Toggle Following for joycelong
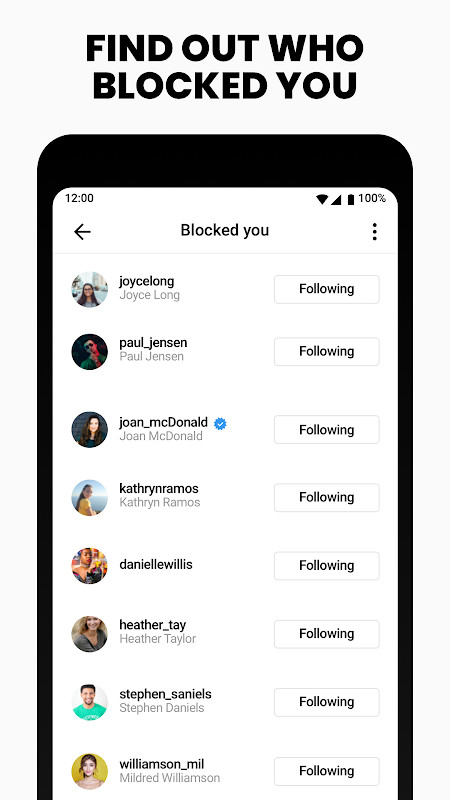This screenshot has height=800, width=450. click(327, 289)
